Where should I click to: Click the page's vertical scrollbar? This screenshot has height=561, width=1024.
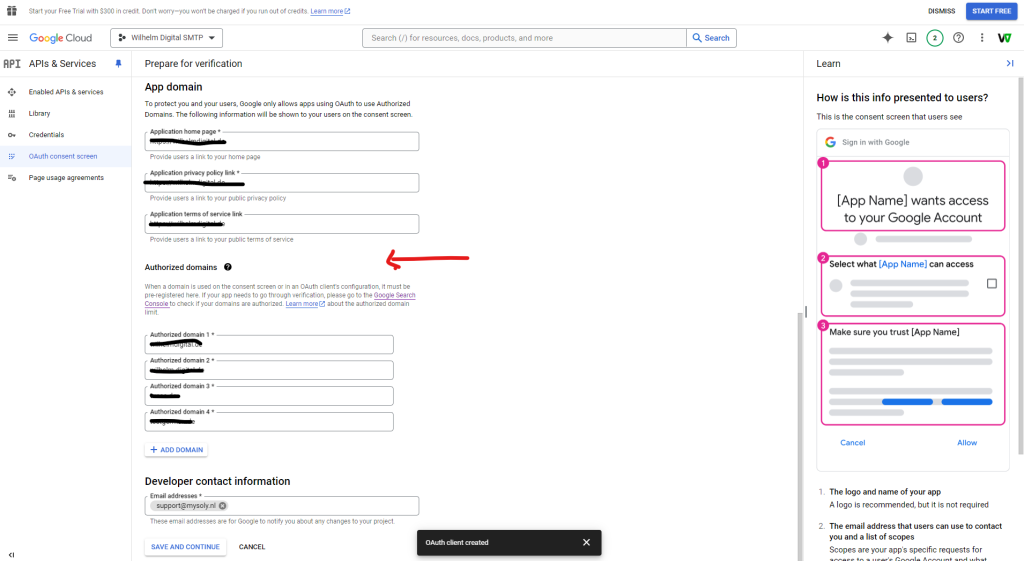tap(800, 436)
